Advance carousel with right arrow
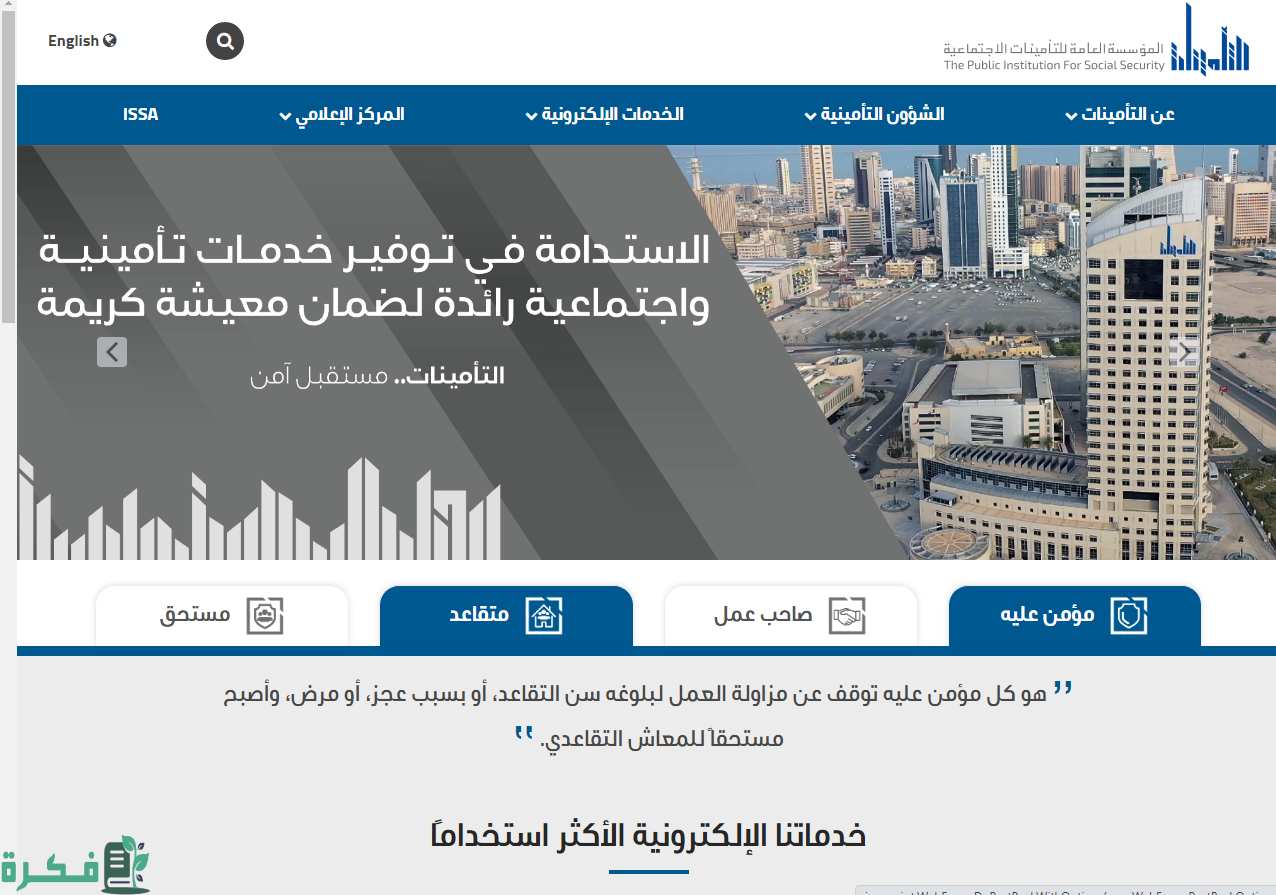 [1185, 352]
